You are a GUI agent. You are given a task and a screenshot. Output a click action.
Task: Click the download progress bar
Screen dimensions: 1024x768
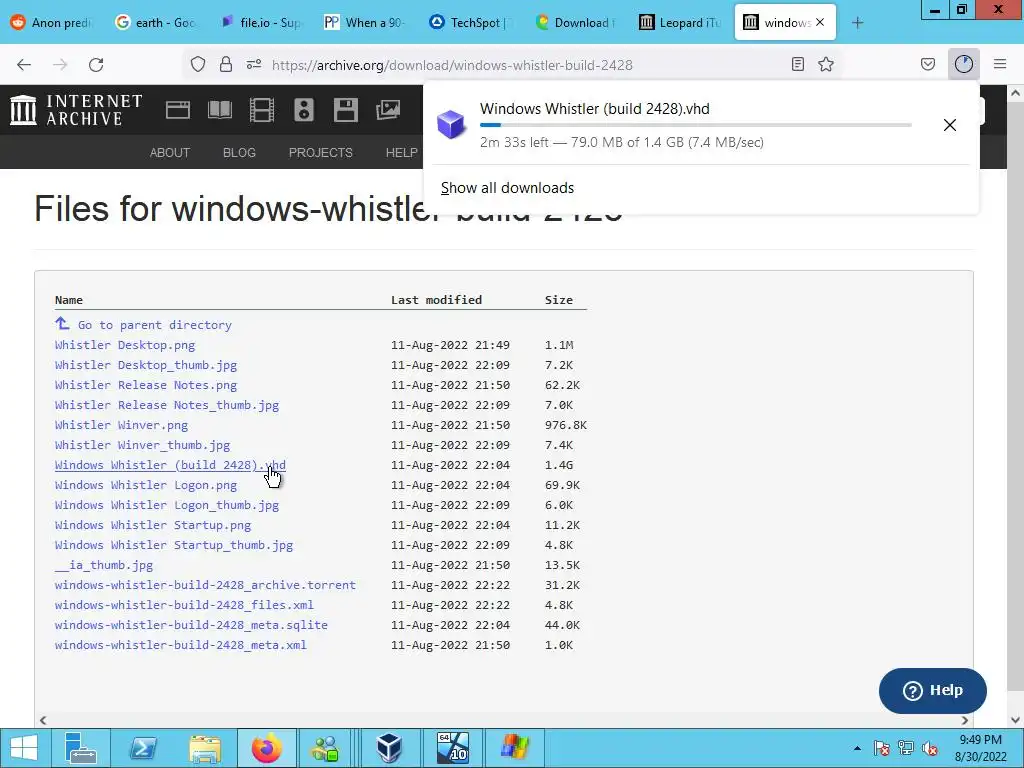point(696,125)
